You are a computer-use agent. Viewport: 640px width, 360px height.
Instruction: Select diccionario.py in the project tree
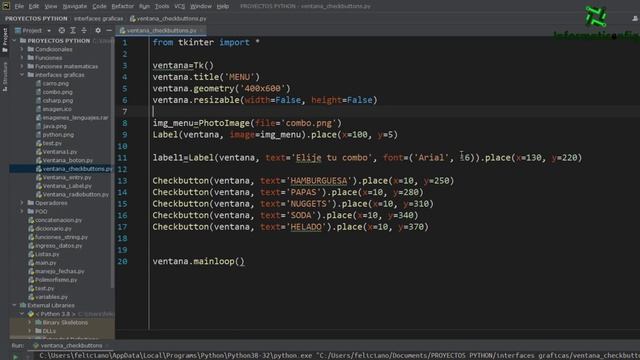coord(53,229)
